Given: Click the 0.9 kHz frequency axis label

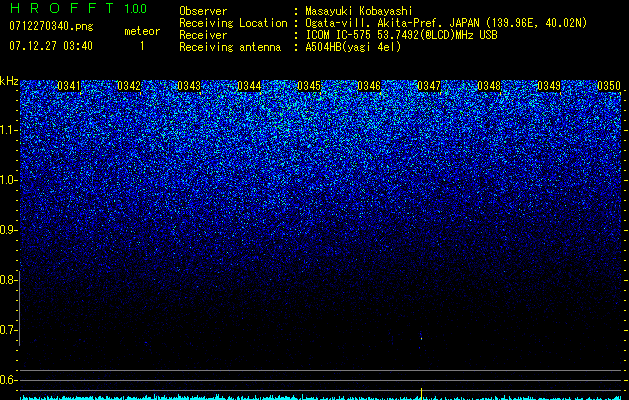Looking at the screenshot, I should point(8,230).
